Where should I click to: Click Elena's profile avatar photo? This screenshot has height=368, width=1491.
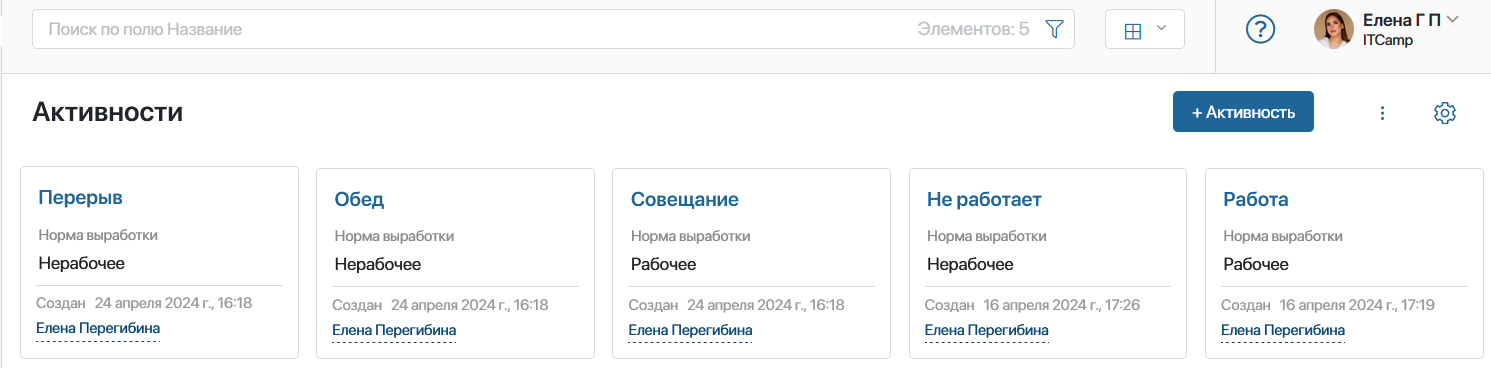pyautogui.click(x=1333, y=30)
